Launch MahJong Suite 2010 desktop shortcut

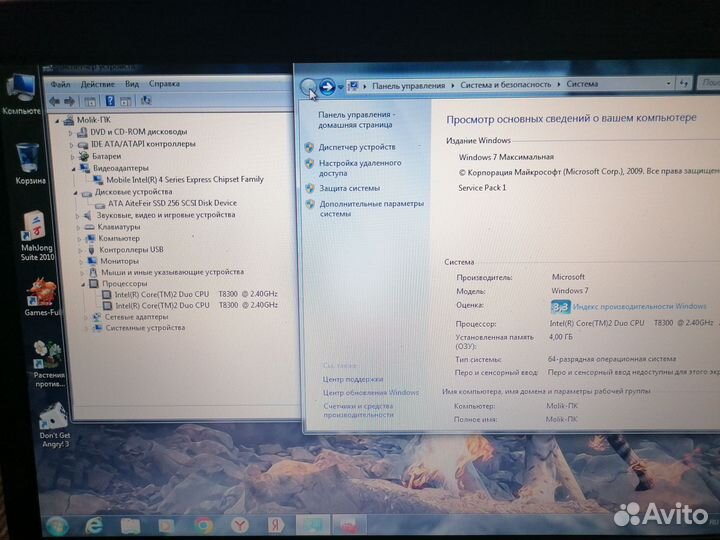36,236
